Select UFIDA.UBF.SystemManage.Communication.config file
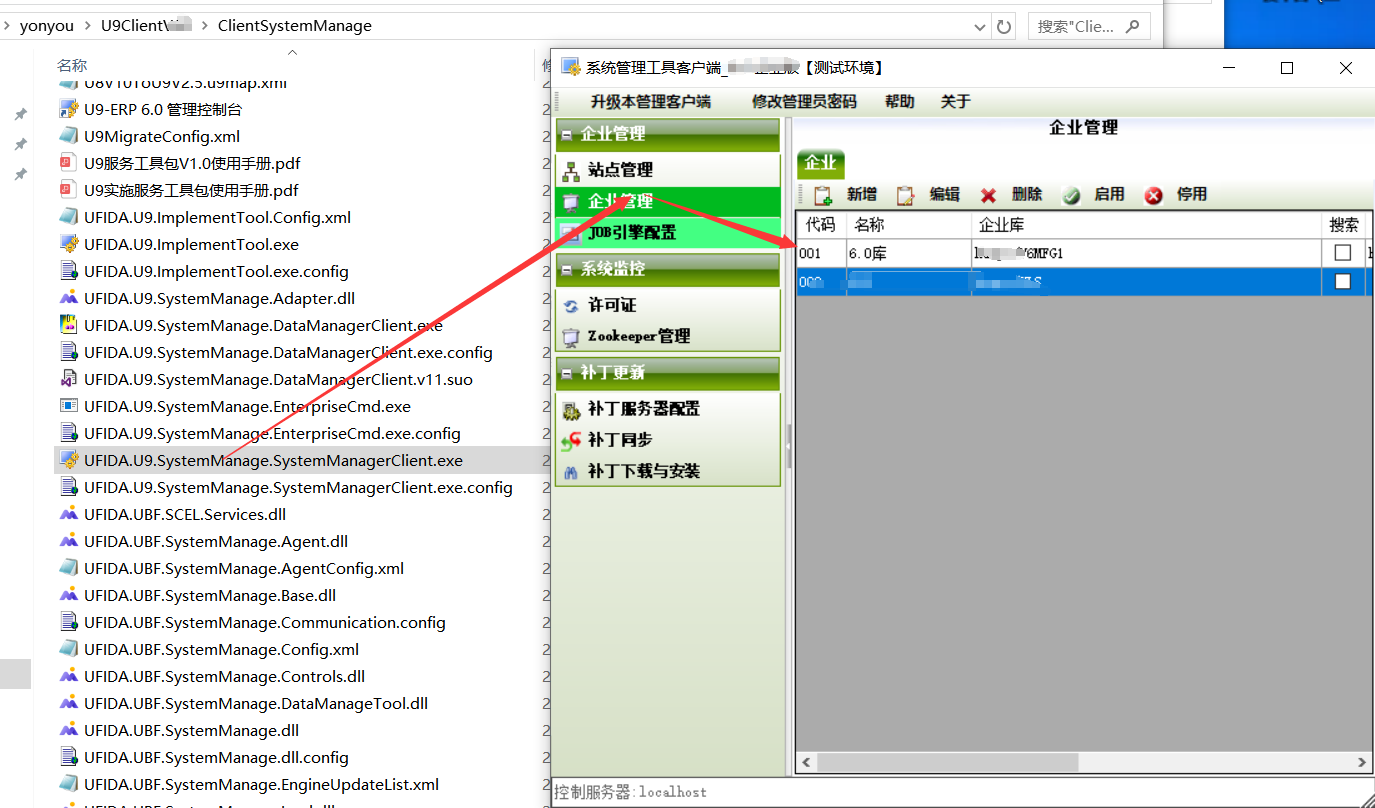Image resolution: width=1375 pixels, height=808 pixels. point(265,622)
